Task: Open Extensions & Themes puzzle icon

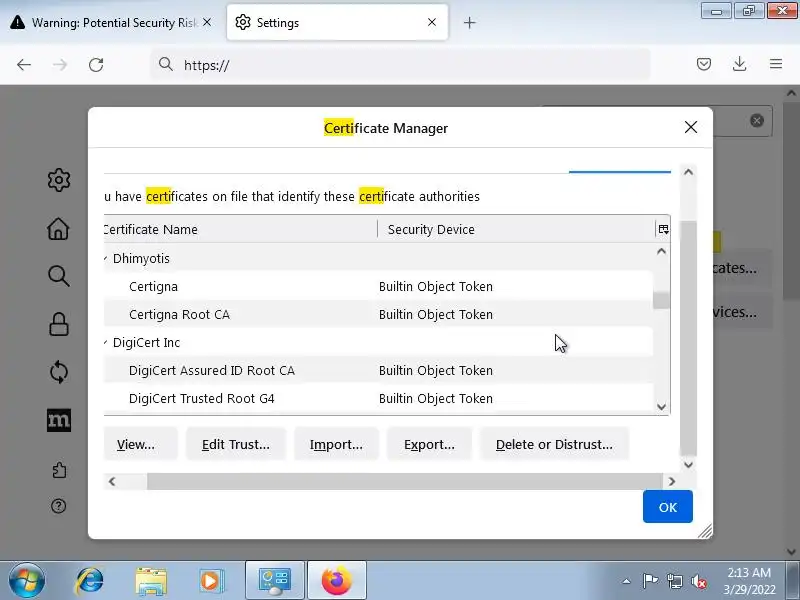Action: 59,469
